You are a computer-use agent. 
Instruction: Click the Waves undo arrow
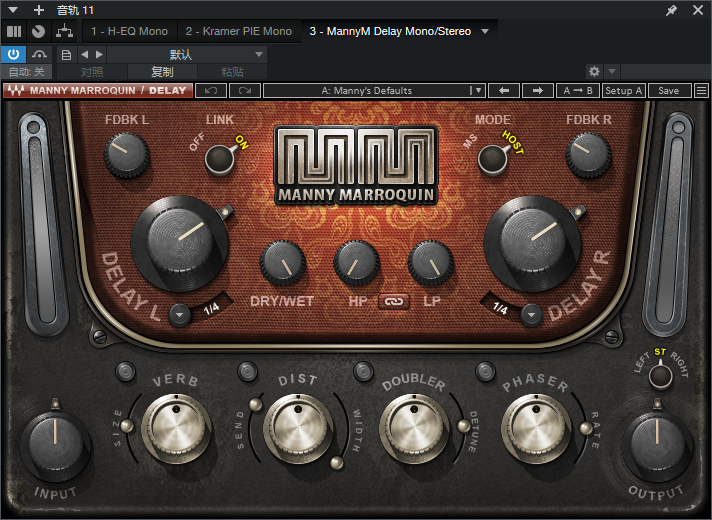point(211,90)
